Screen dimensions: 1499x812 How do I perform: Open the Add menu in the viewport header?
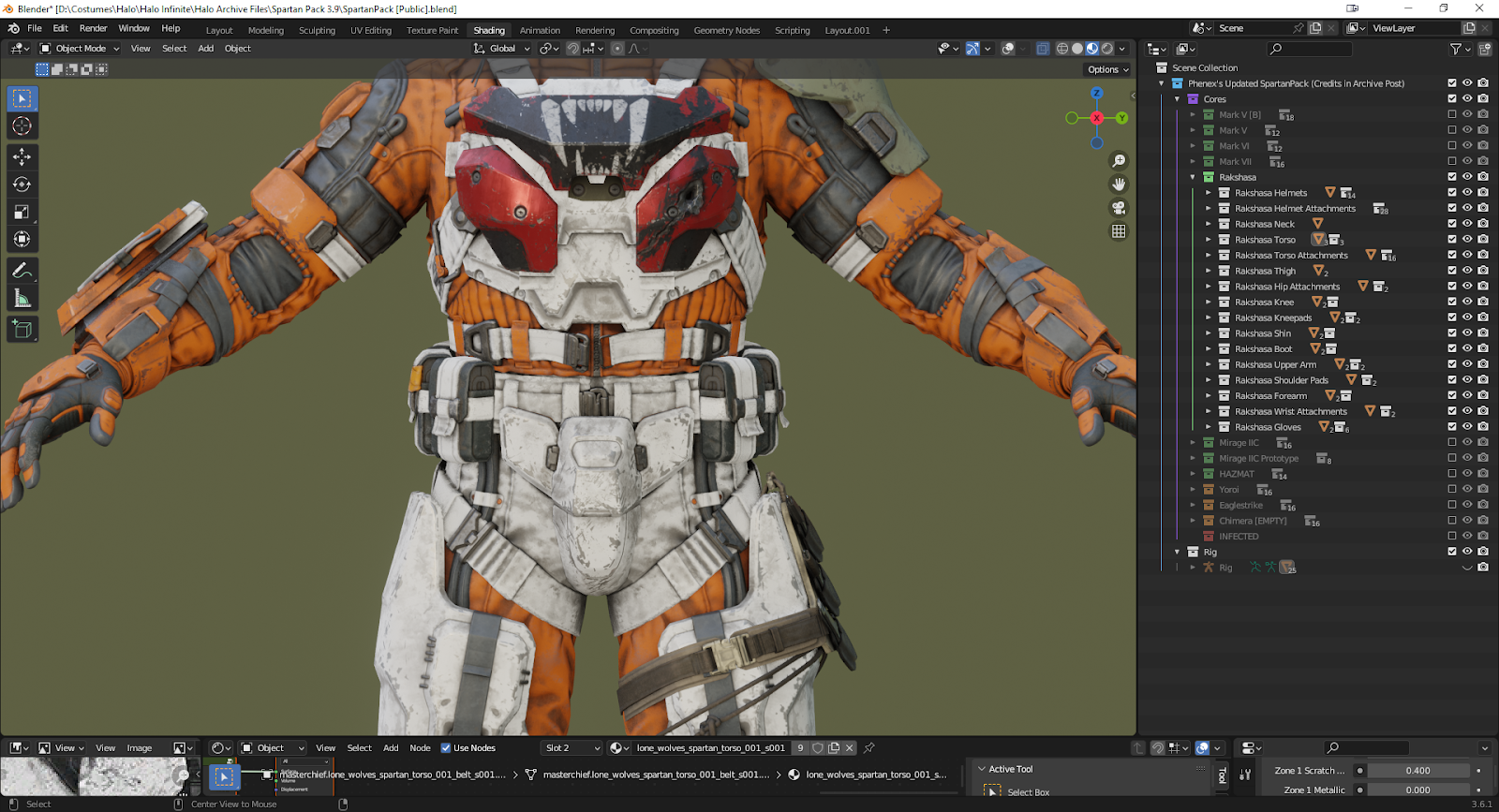(x=205, y=49)
